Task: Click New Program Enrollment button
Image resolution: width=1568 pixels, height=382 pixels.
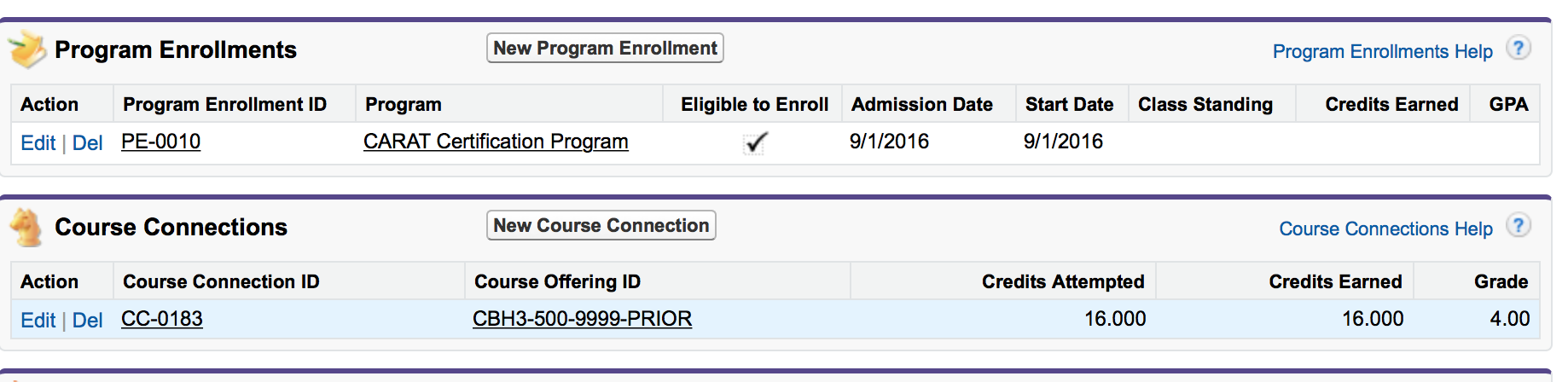Action: point(605,49)
